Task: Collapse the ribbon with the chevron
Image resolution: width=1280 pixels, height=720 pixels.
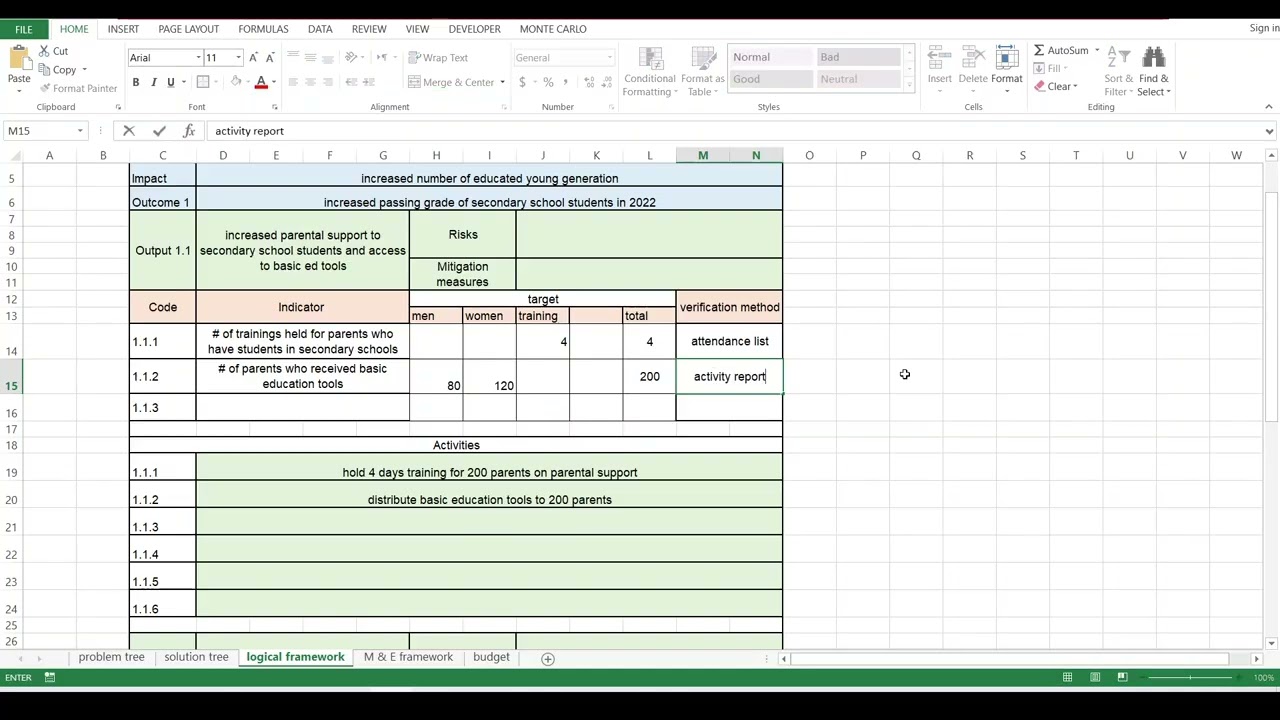Action: [1268, 107]
